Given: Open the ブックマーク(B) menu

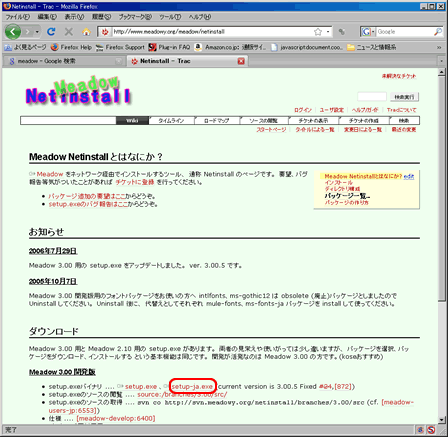Looking at the screenshot, I should (x=135, y=17).
